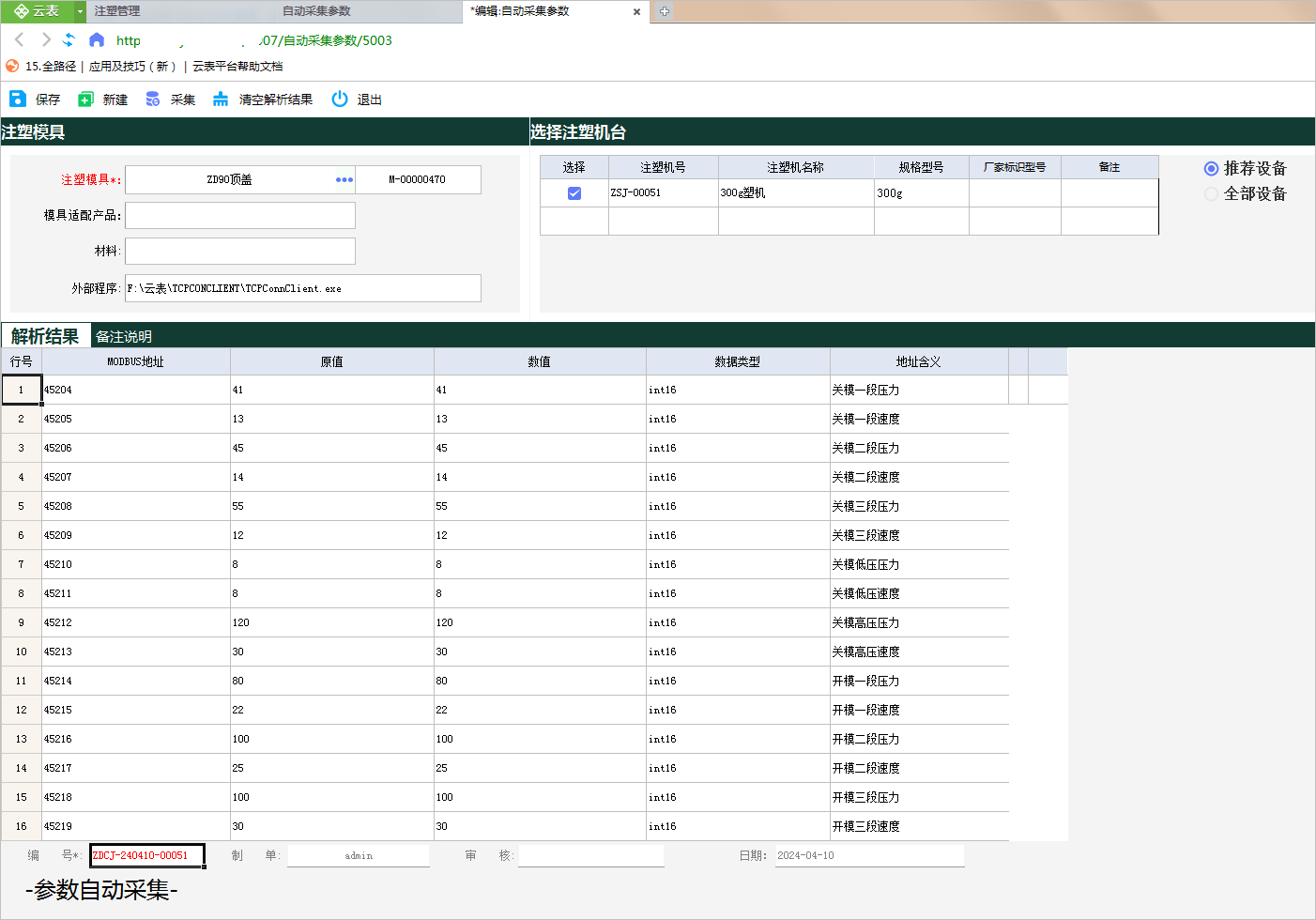The height and width of the screenshot is (920, 1316).
Task: Click the 开模一段压力 meaning cell
Action: click(919, 681)
